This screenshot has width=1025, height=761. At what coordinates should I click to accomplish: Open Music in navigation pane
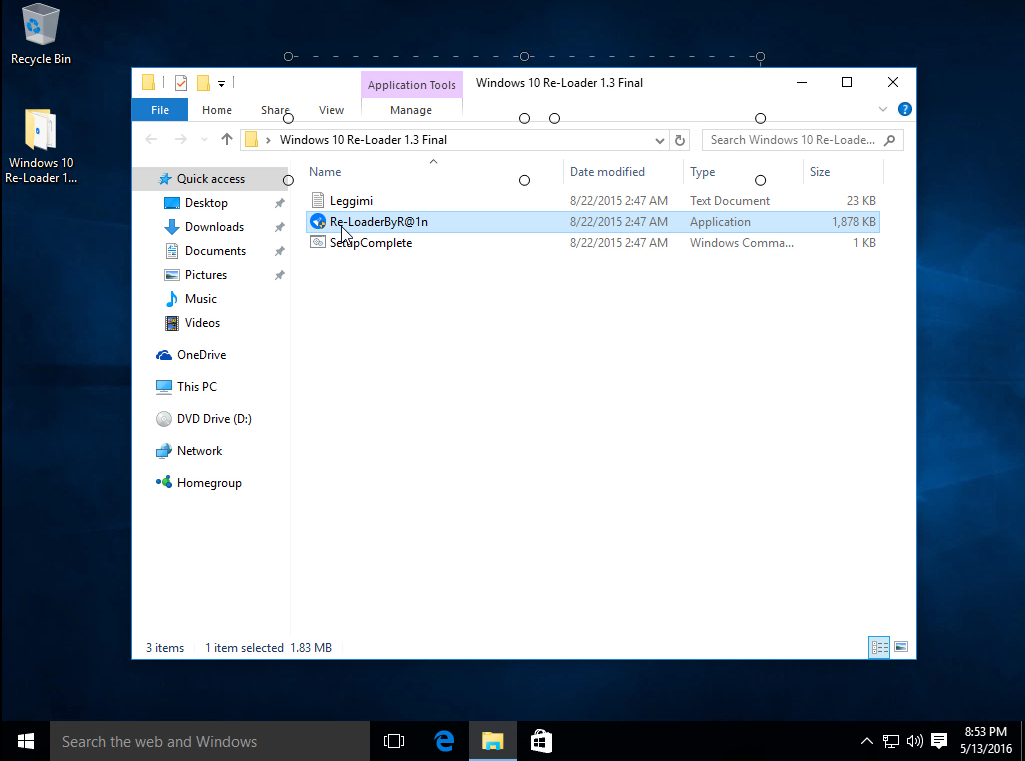pos(200,299)
